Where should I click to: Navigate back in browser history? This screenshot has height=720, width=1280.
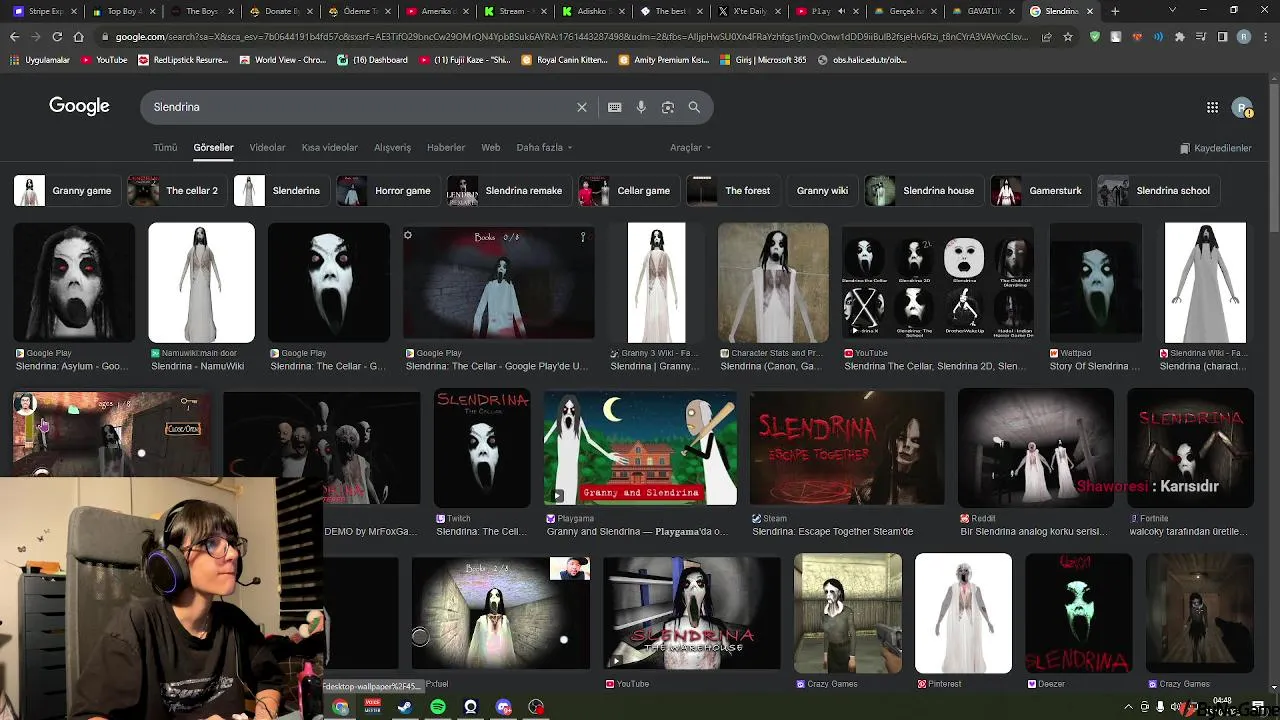14,37
